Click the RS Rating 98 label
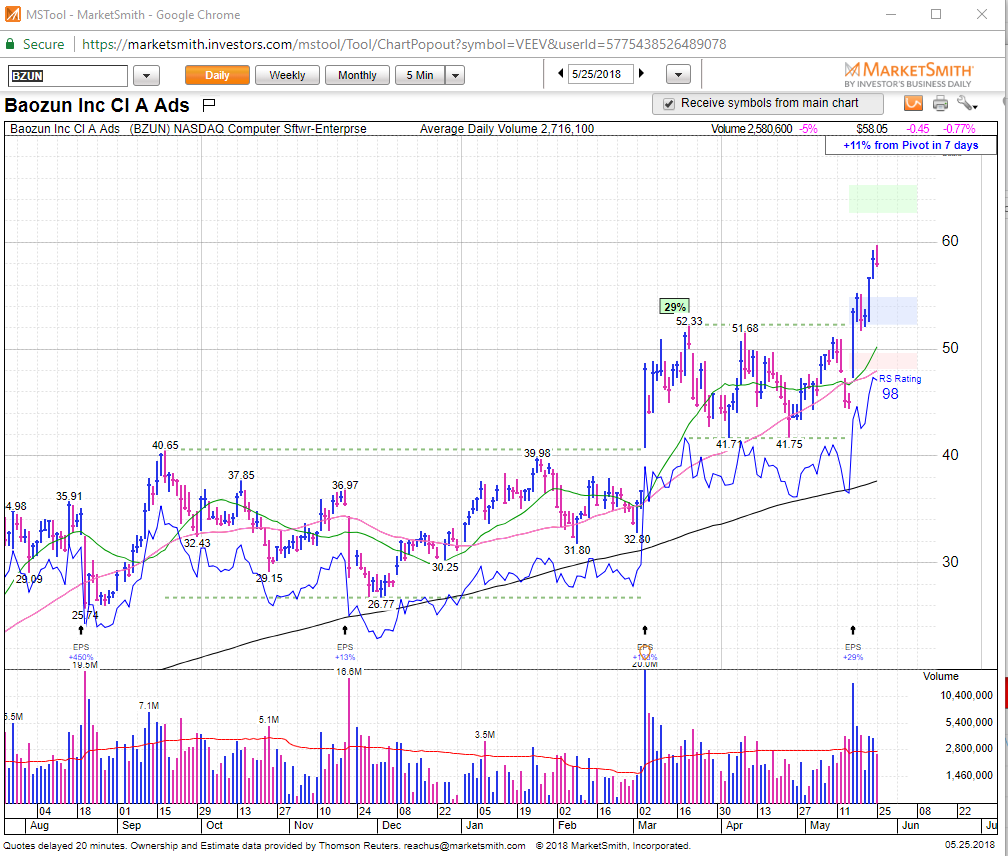 pyautogui.click(x=899, y=388)
